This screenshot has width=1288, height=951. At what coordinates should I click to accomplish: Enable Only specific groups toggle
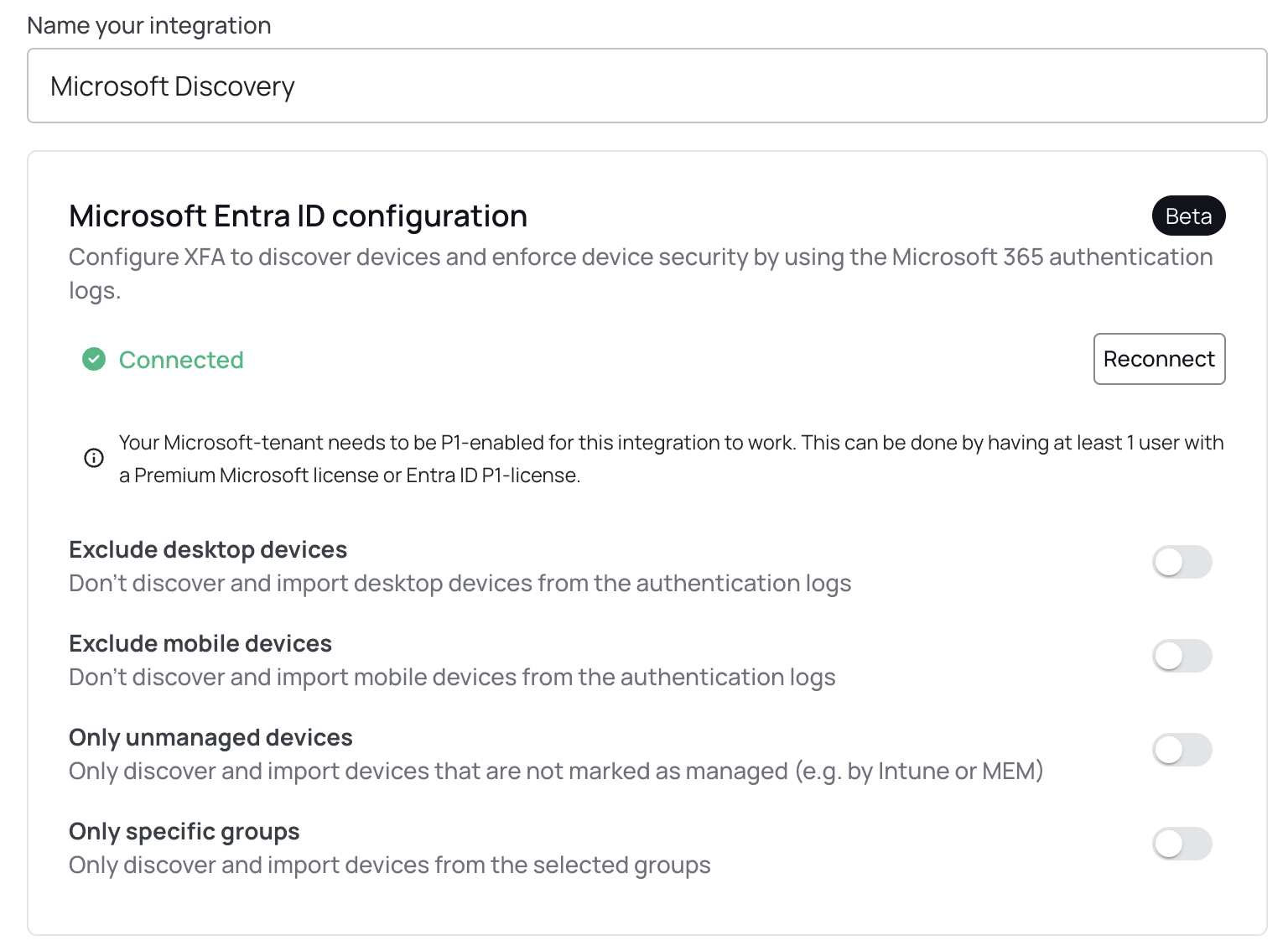click(1182, 844)
